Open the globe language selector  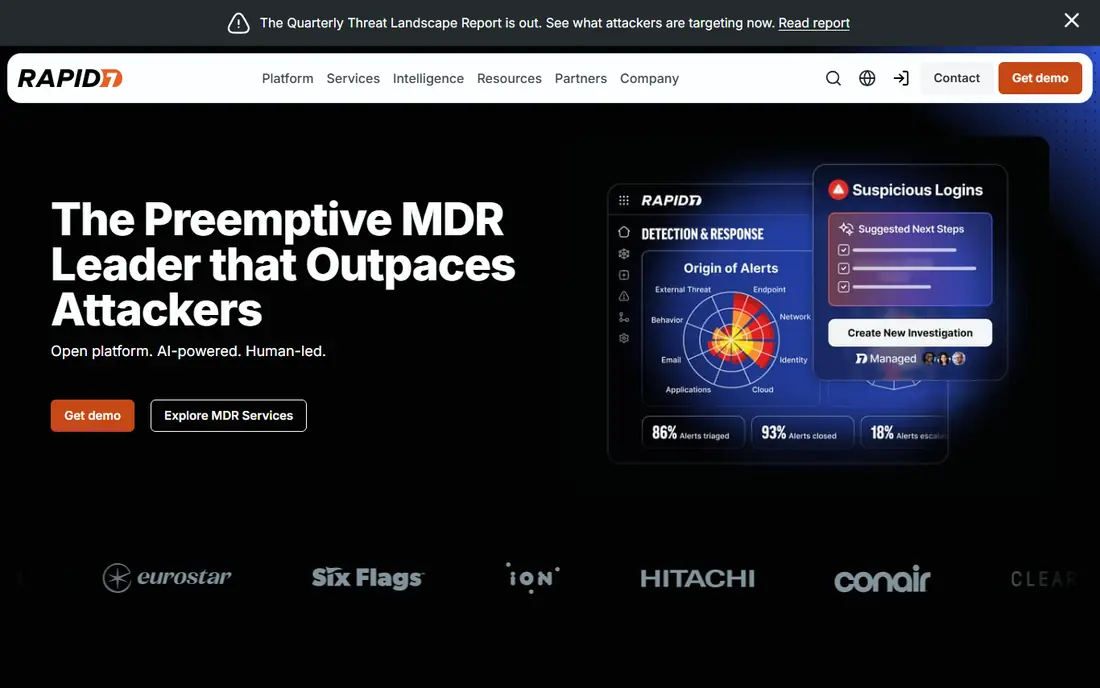[x=867, y=78]
